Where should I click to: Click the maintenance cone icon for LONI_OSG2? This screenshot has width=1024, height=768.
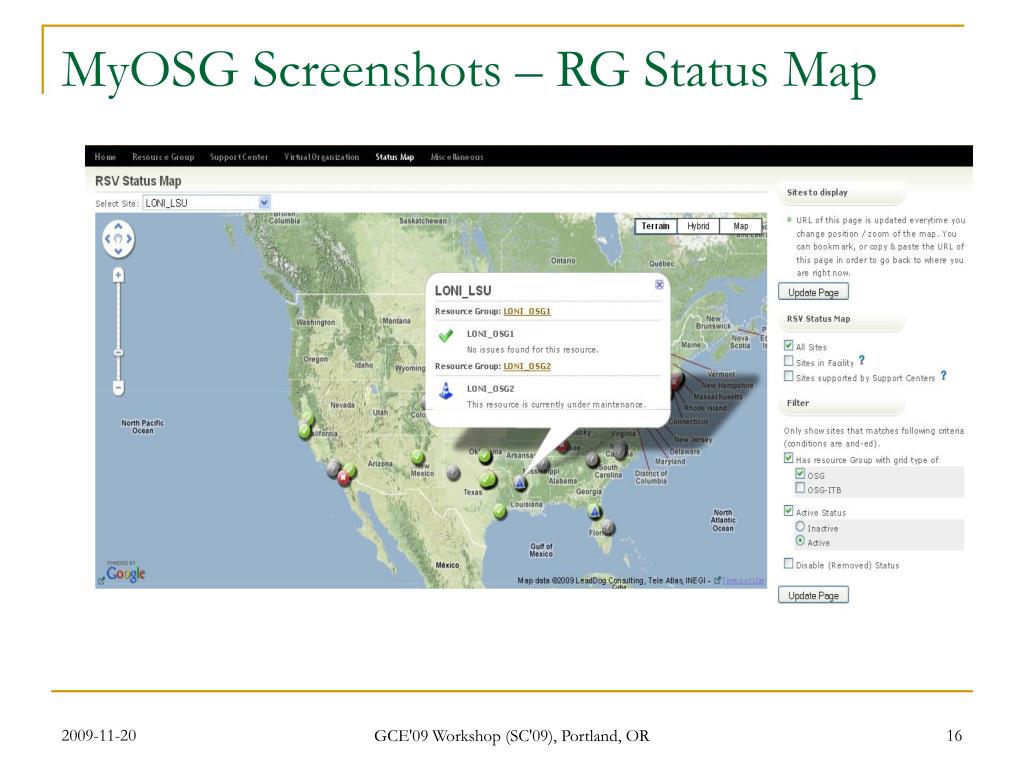tap(446, 391)
